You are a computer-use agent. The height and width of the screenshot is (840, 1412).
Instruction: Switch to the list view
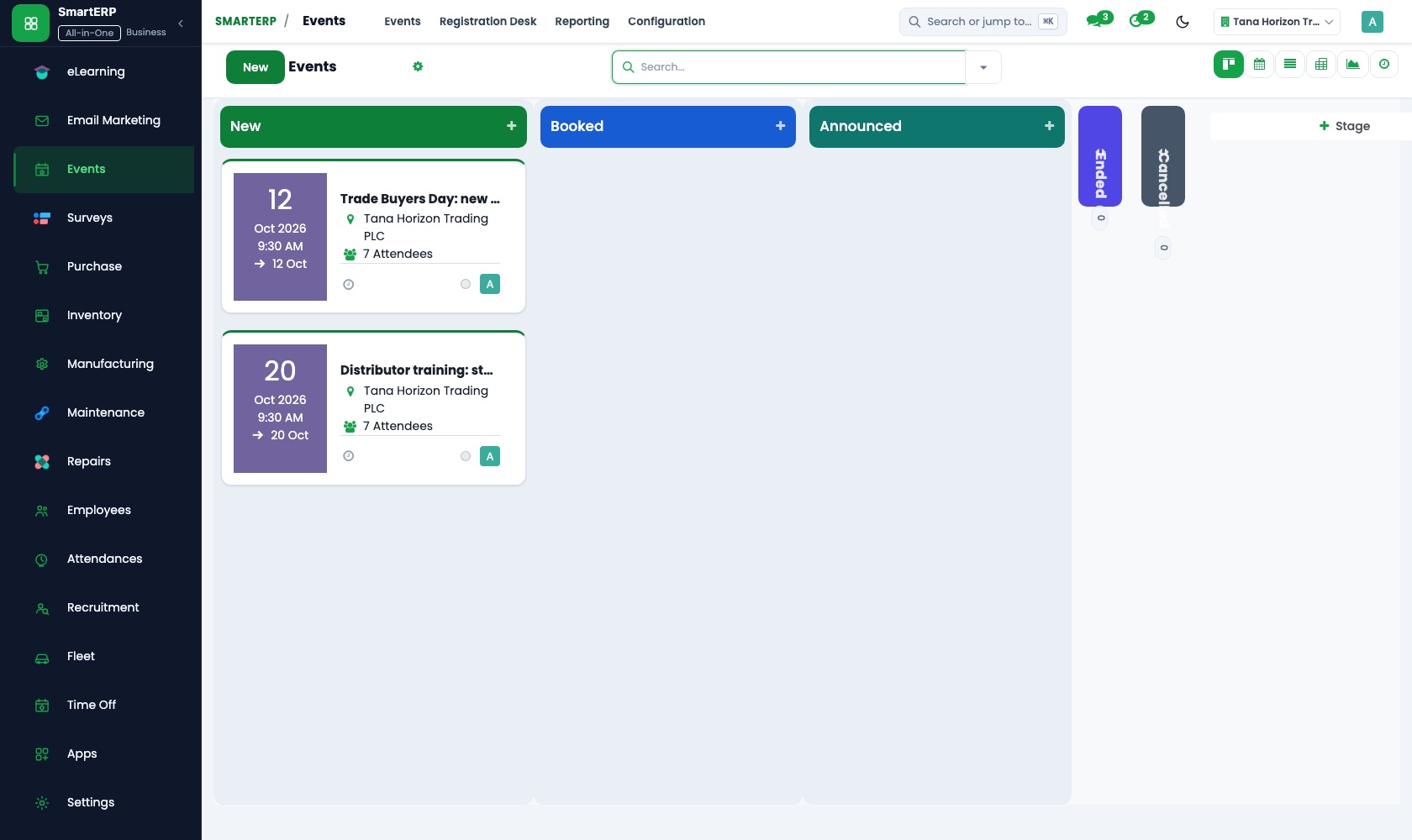point(1290,64)
